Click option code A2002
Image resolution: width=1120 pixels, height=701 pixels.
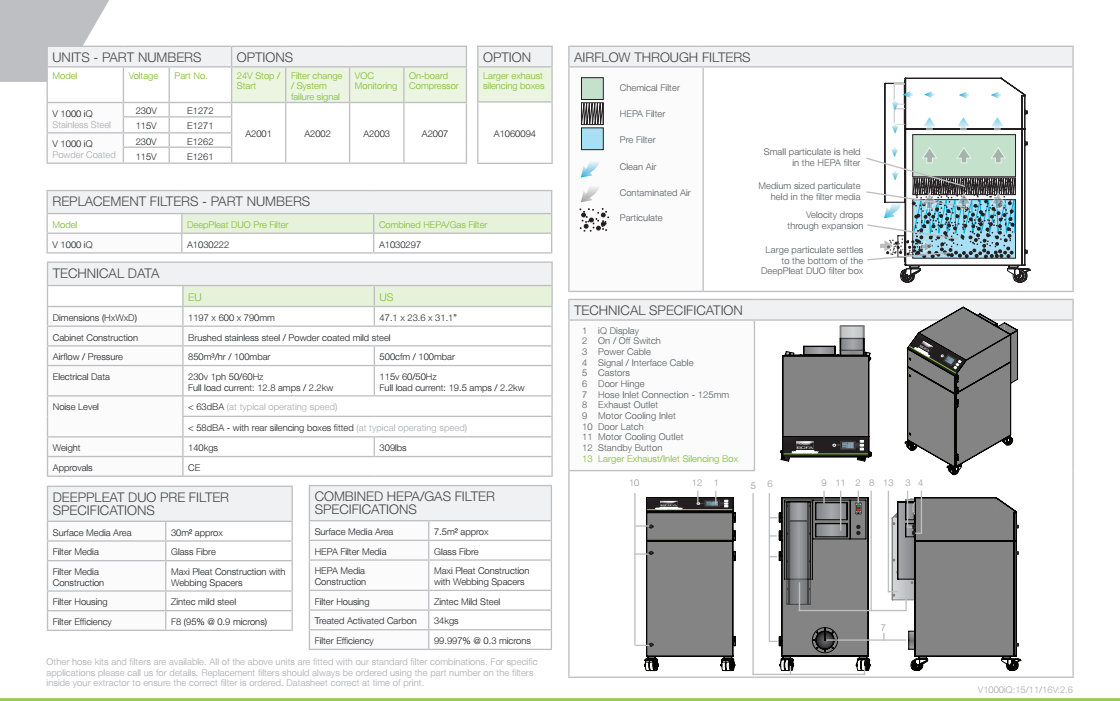click(317, 134)
